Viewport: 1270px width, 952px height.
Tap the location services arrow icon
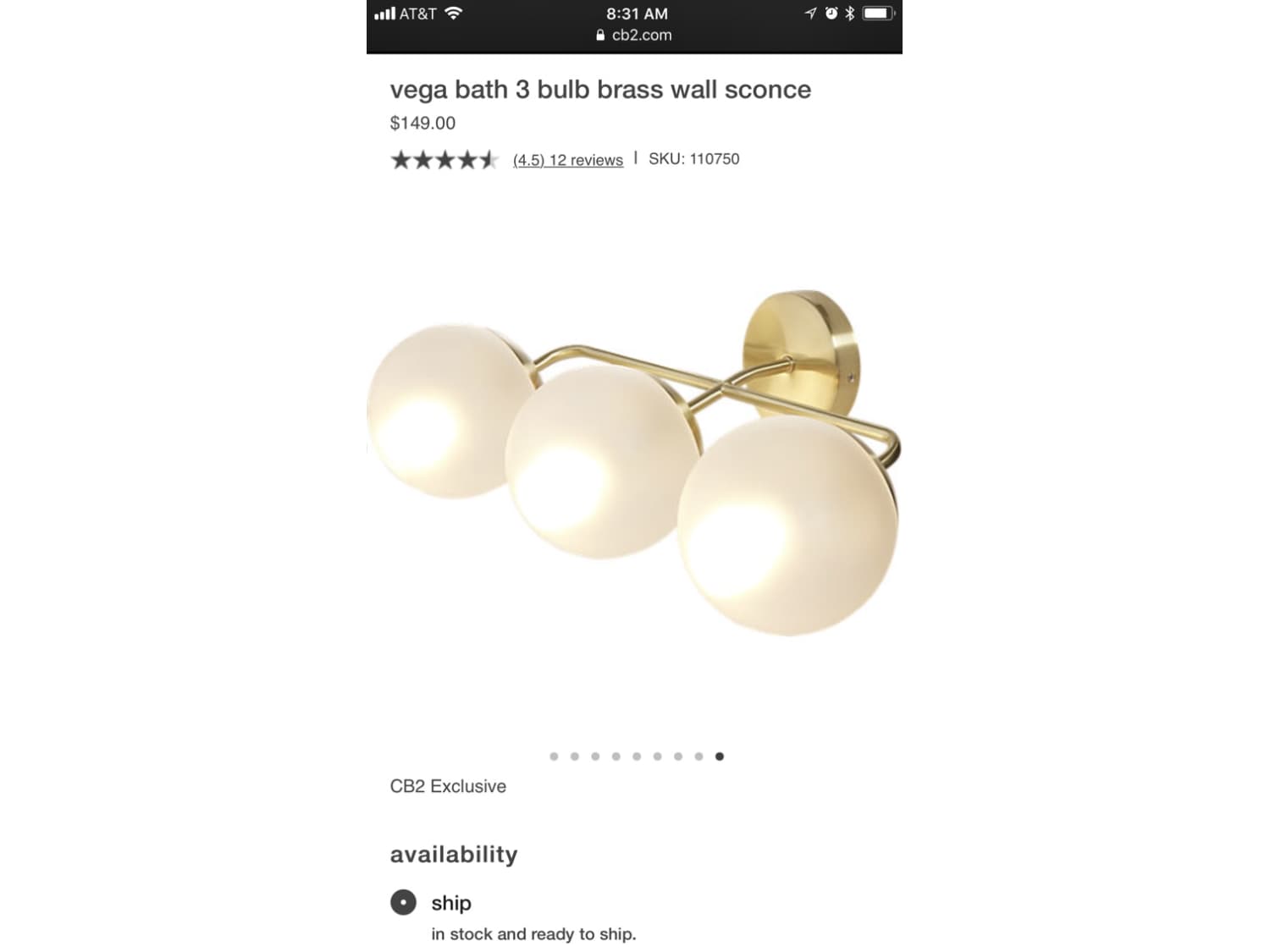pos(810,14)
